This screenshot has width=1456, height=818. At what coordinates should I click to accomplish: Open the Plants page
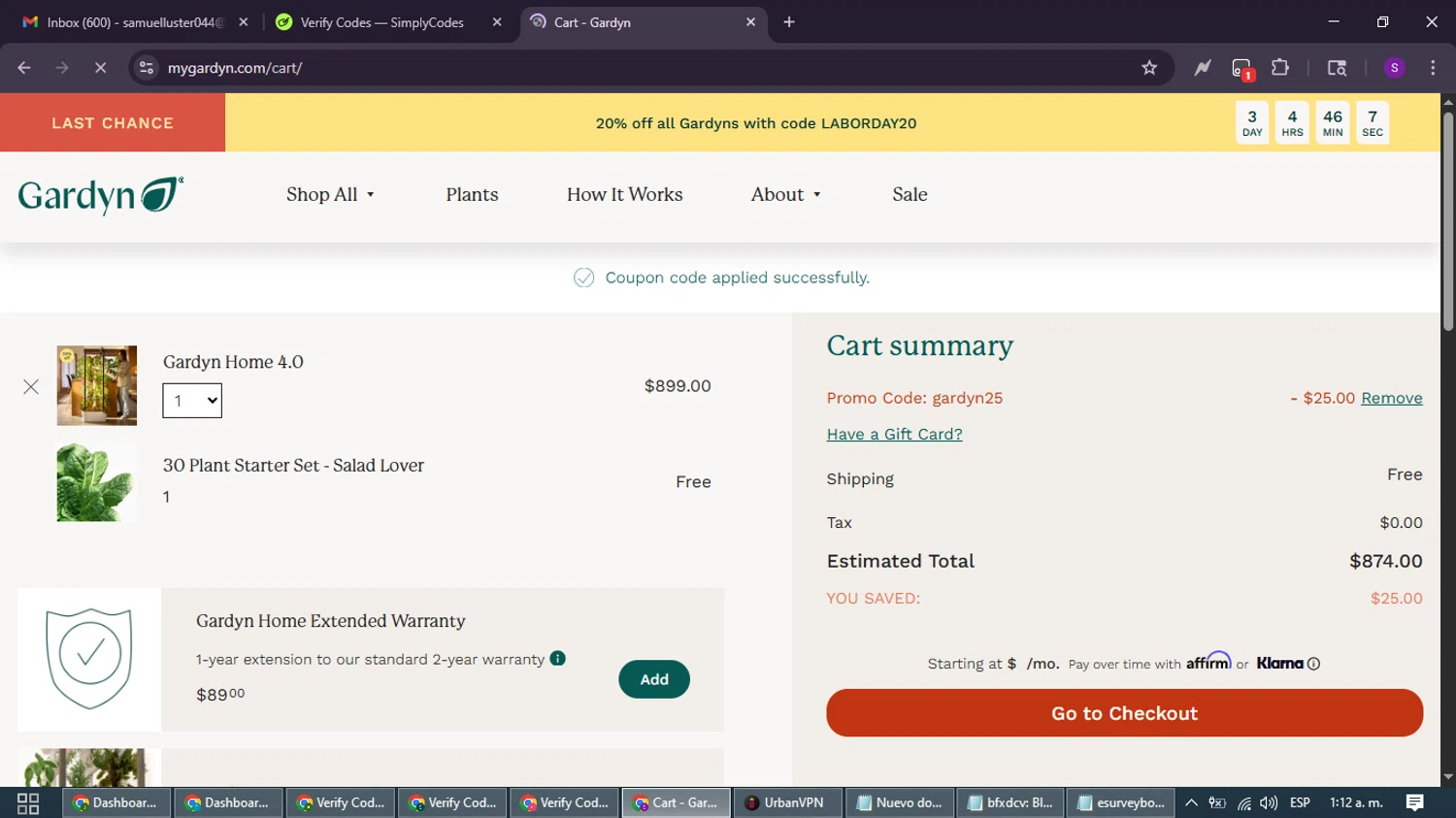(x=472, y=195)
